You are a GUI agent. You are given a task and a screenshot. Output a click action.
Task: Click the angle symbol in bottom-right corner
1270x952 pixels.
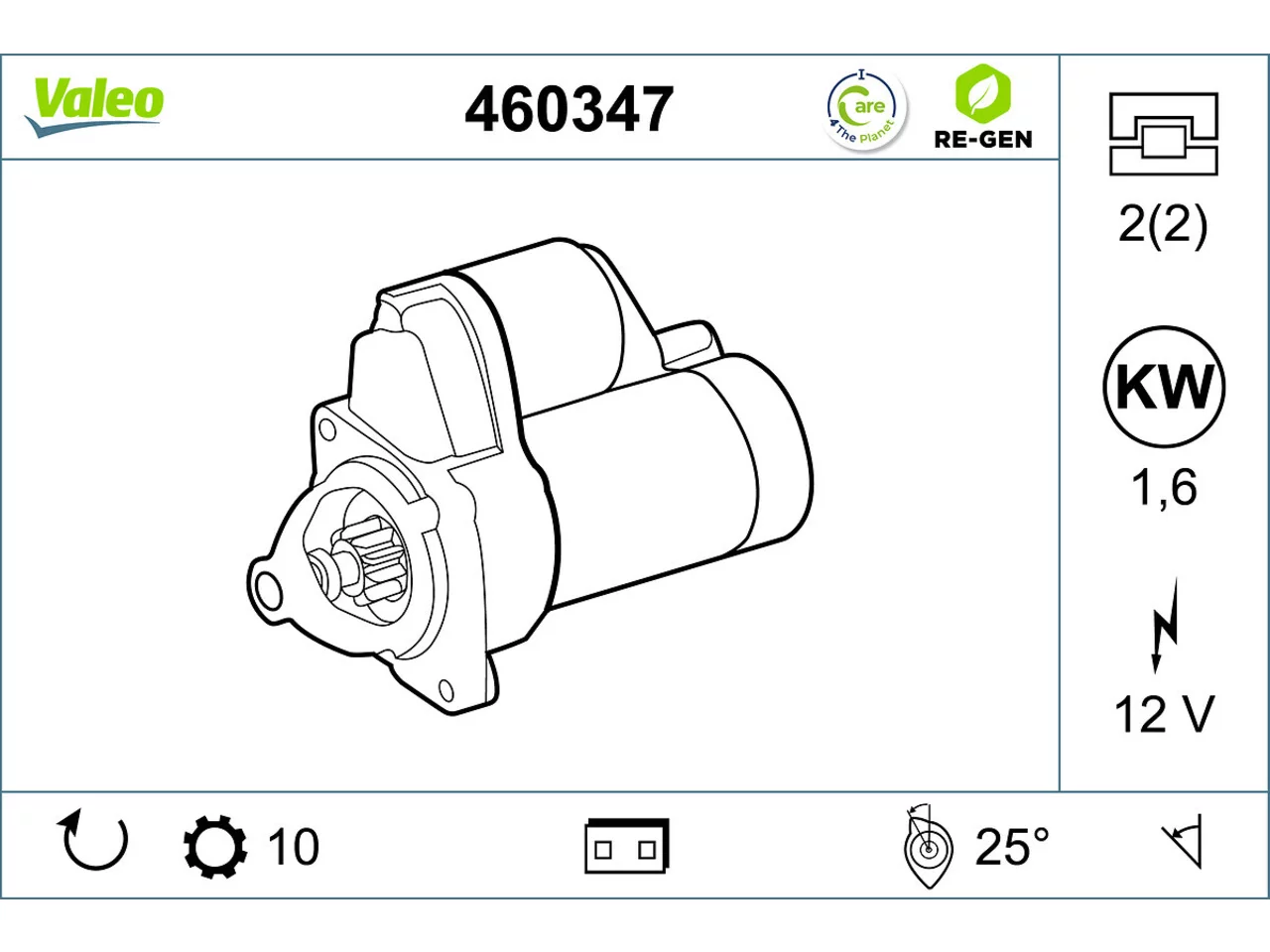click(x=1184, y=842)
